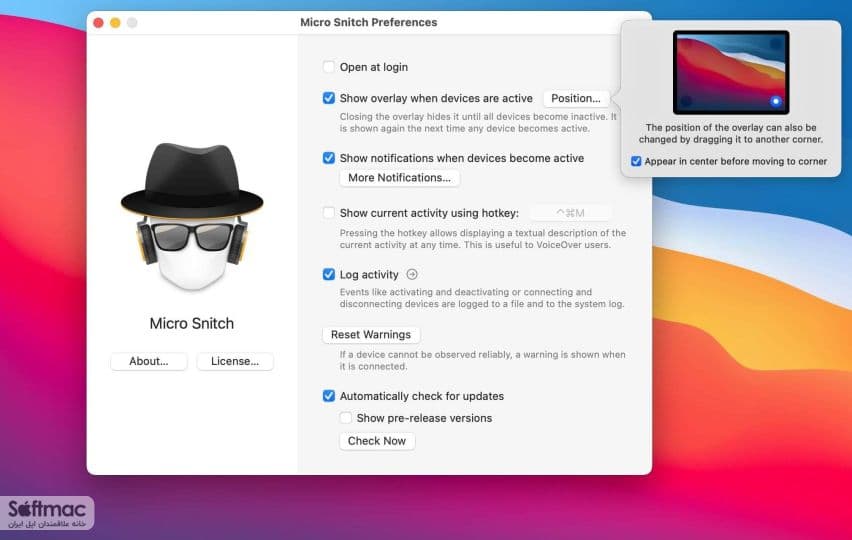This screenshot has height=540, width=852.
Task: Minimize the preferences window with yellow button
Action: point(115,23)
